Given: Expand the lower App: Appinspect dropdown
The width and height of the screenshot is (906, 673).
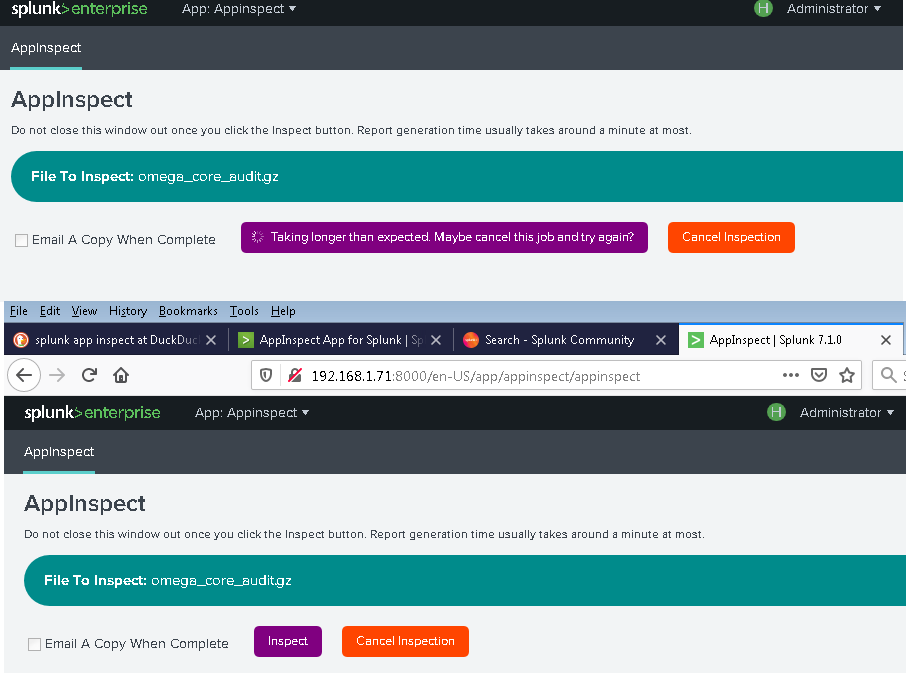Looking at the screenshot, I should [252, 412].
